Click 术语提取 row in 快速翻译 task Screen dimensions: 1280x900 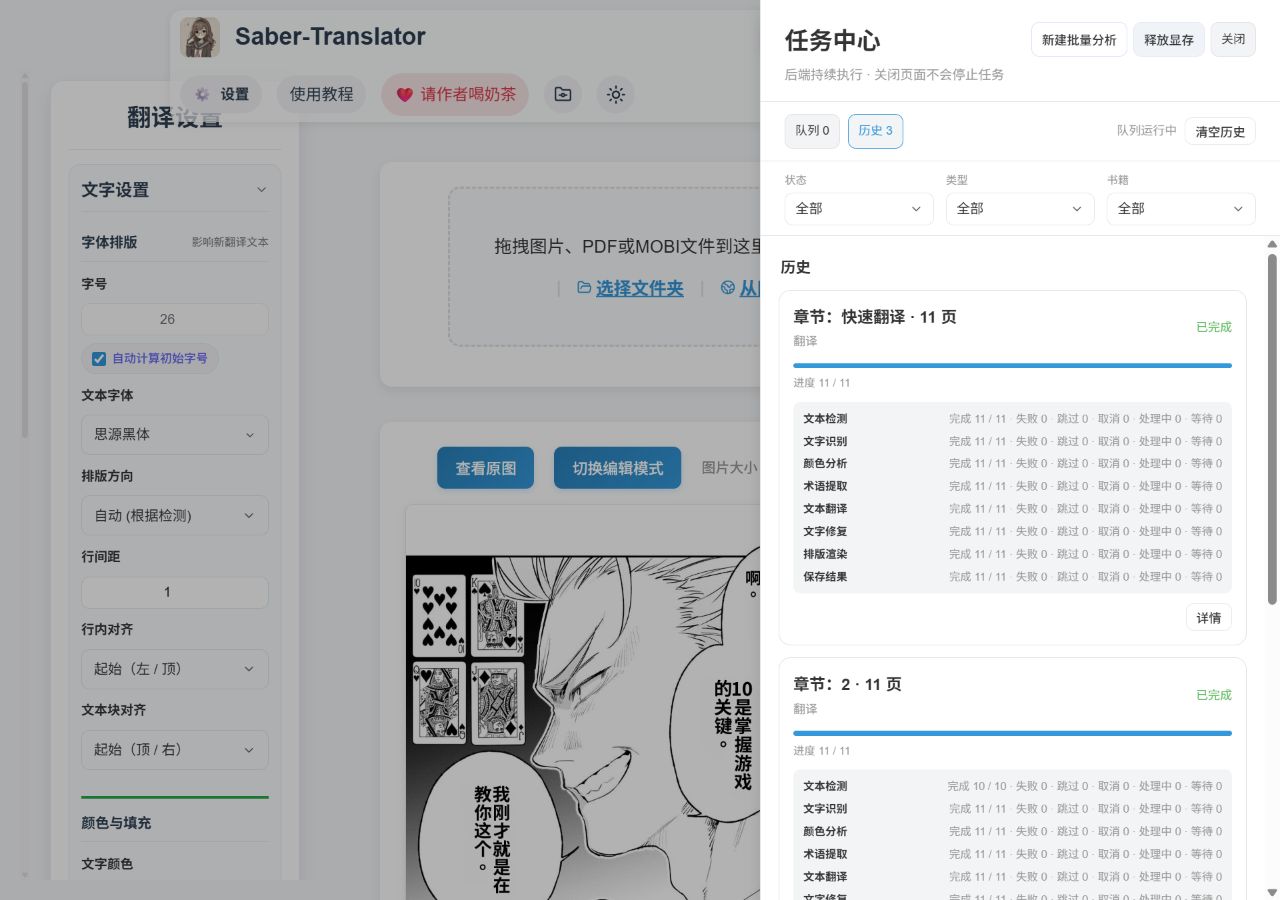click(x=1012, y=486)
